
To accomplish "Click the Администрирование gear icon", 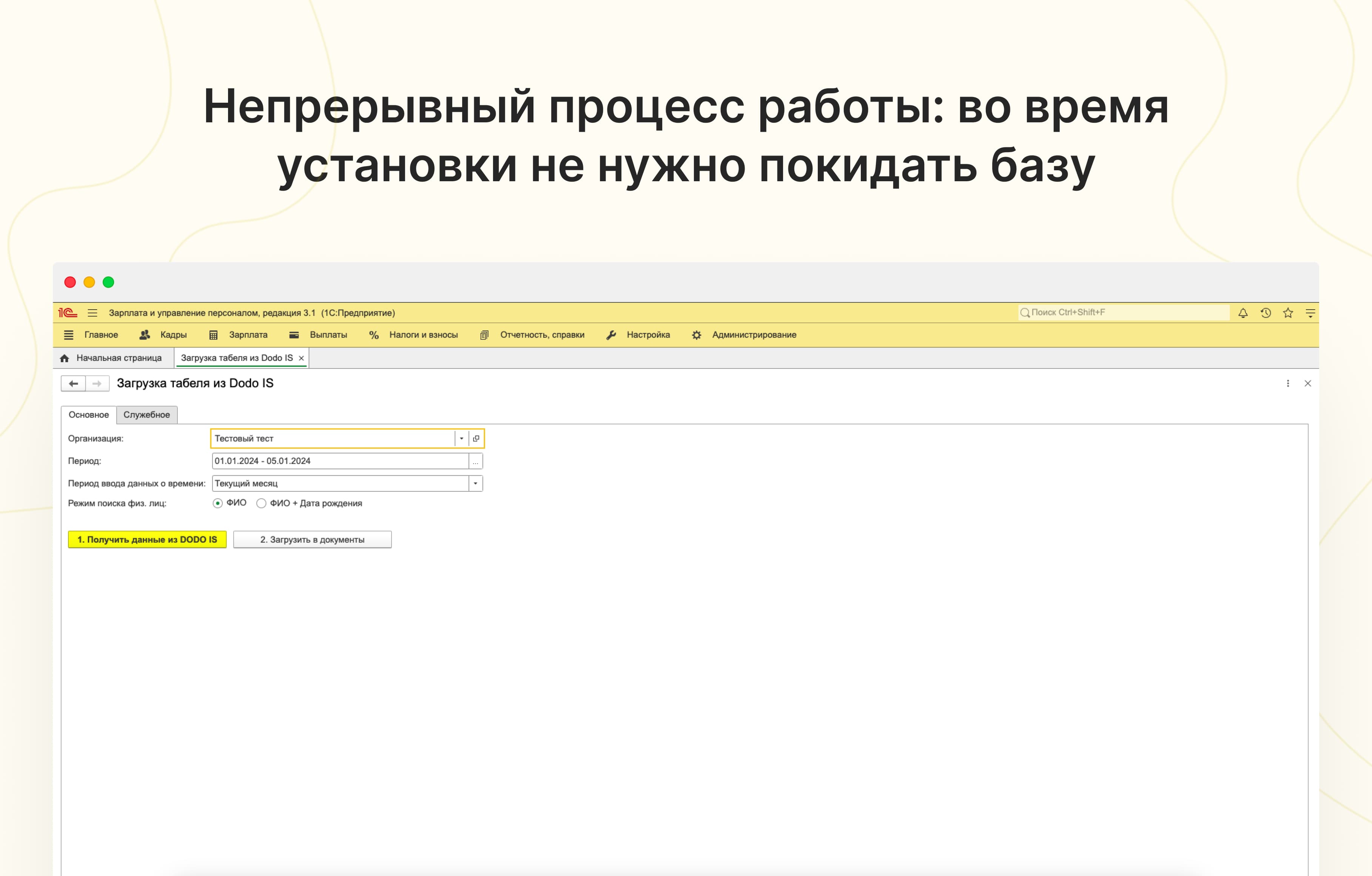I will click(696, 335).
